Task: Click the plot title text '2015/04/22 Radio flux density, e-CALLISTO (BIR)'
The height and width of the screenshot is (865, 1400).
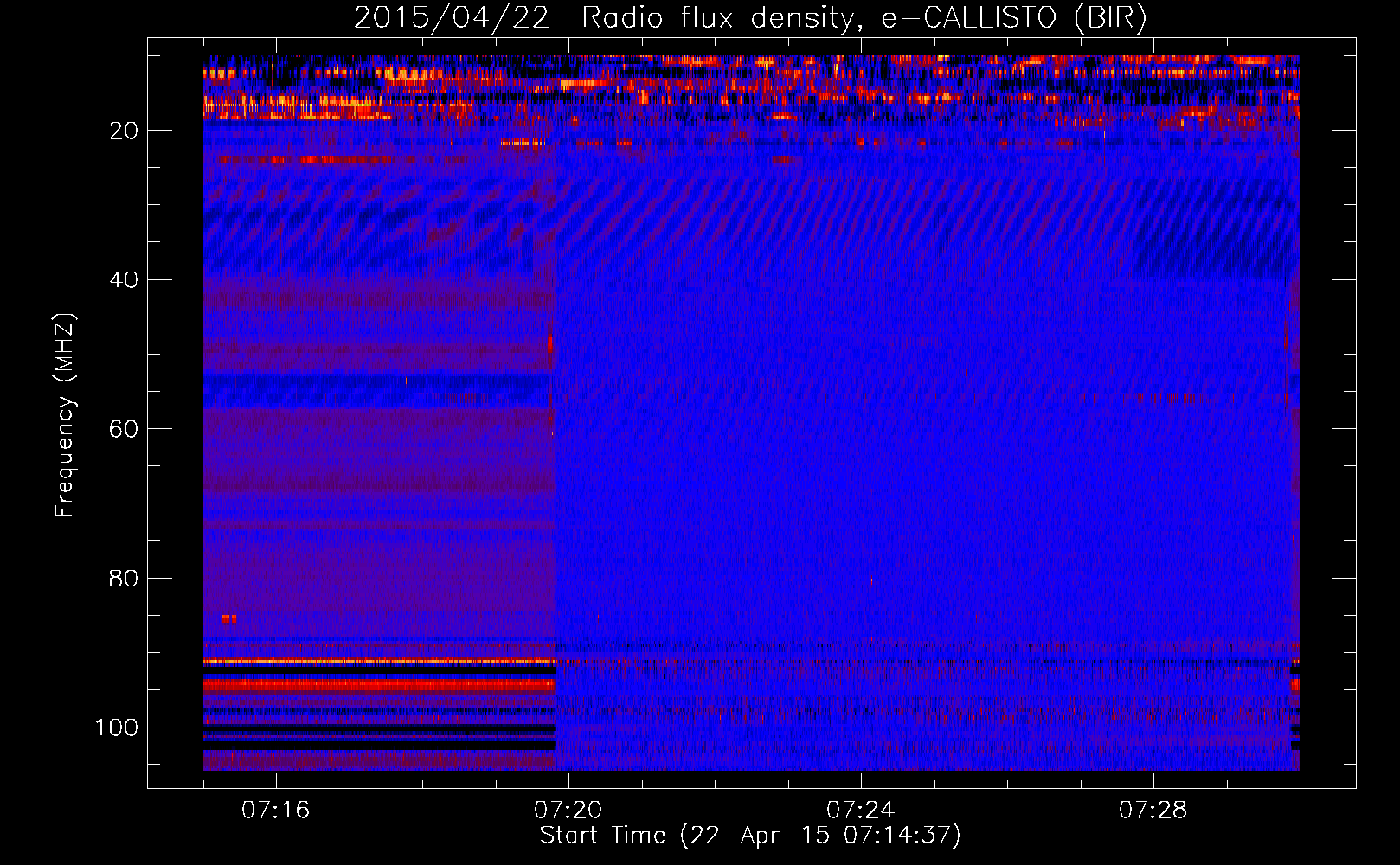Action: (x=750, y=17)
